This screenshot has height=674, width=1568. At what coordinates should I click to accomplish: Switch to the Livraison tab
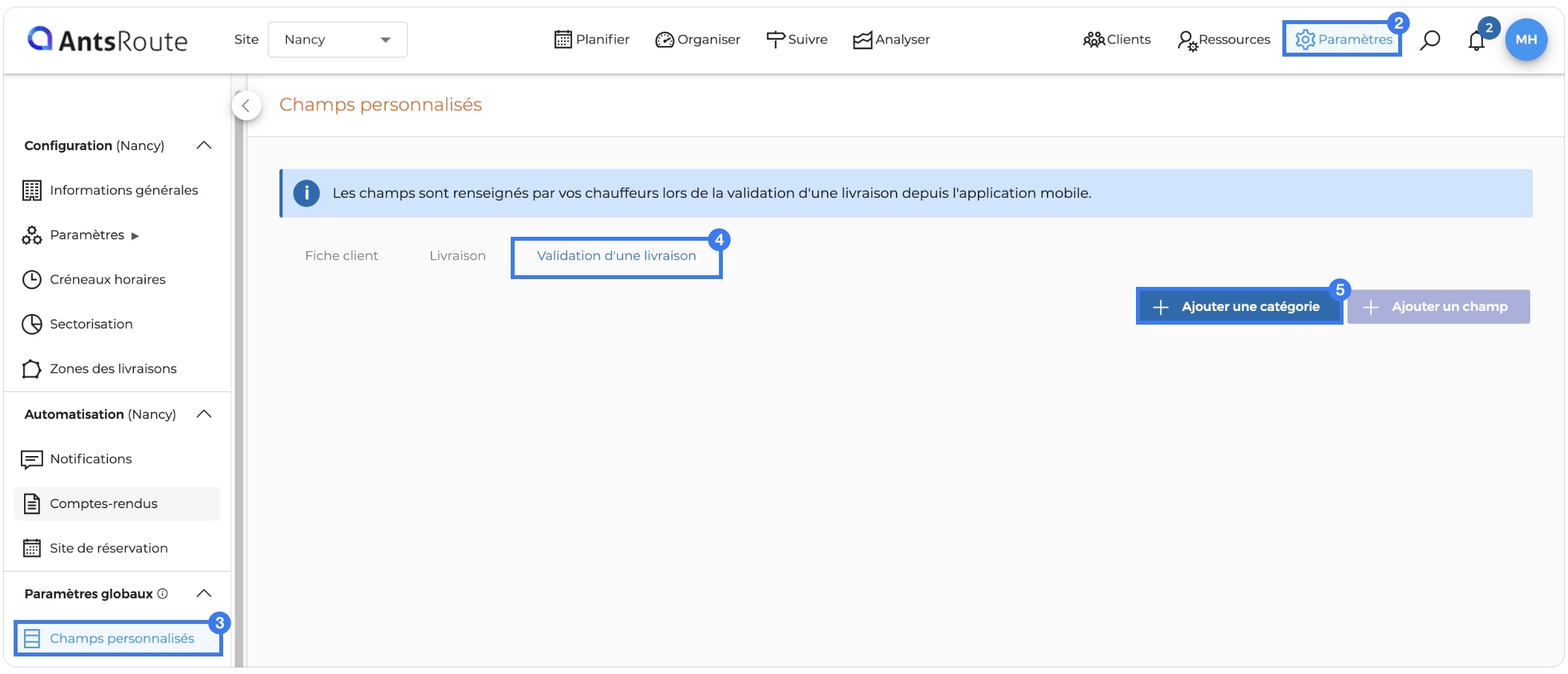(x=457, y=256)
